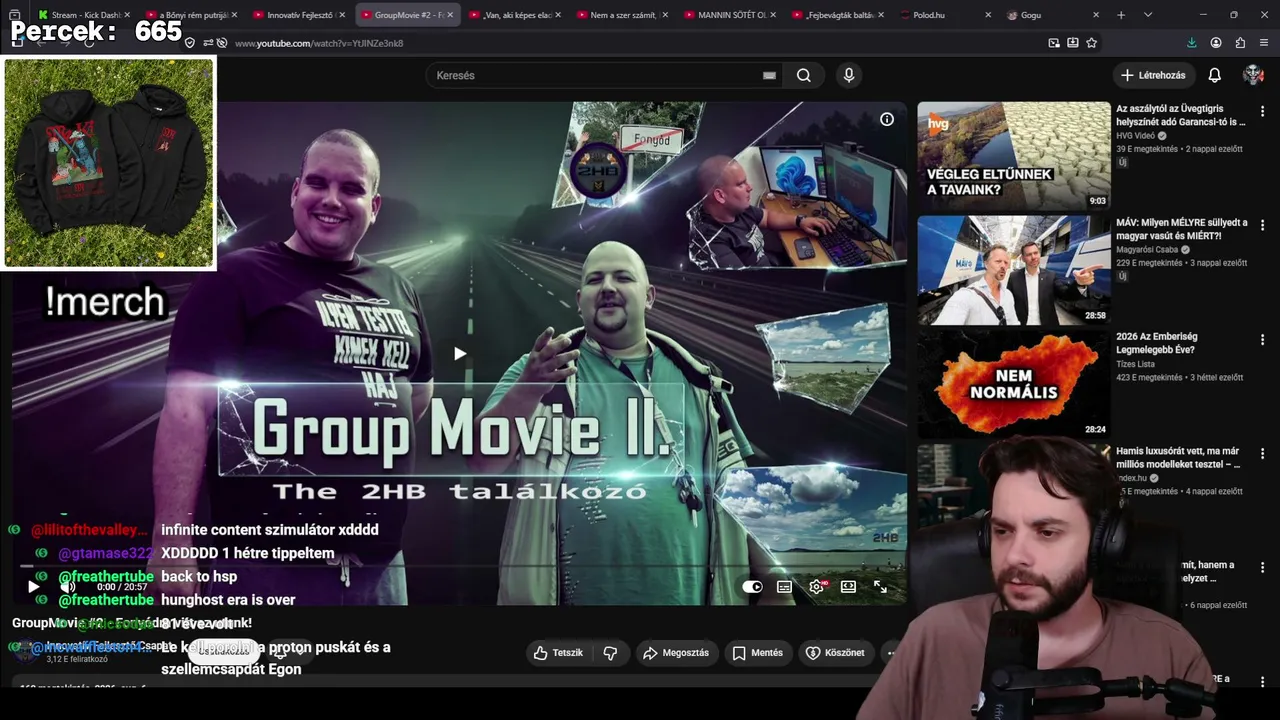Toggle the autoplay switch in the player
1280x720 pixels.
tap(752, 587)
